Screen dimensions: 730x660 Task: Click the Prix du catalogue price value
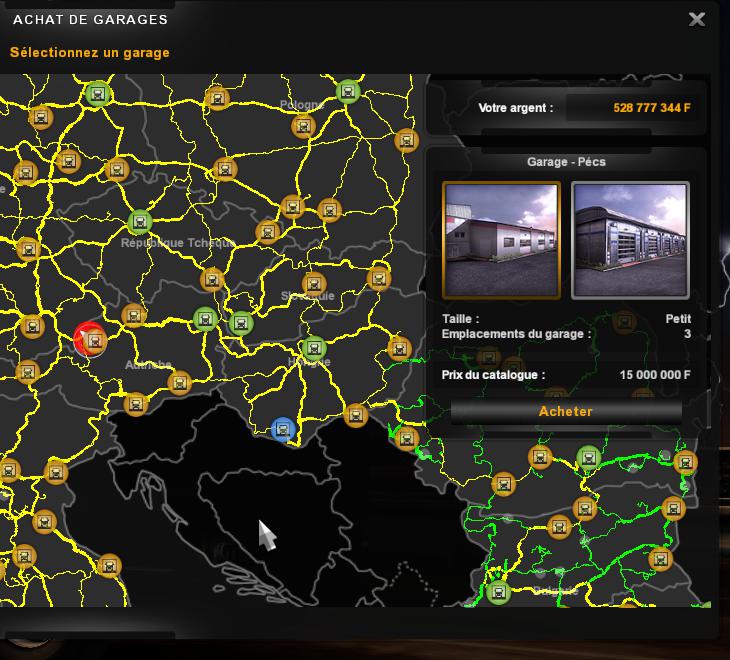(655, 376)
